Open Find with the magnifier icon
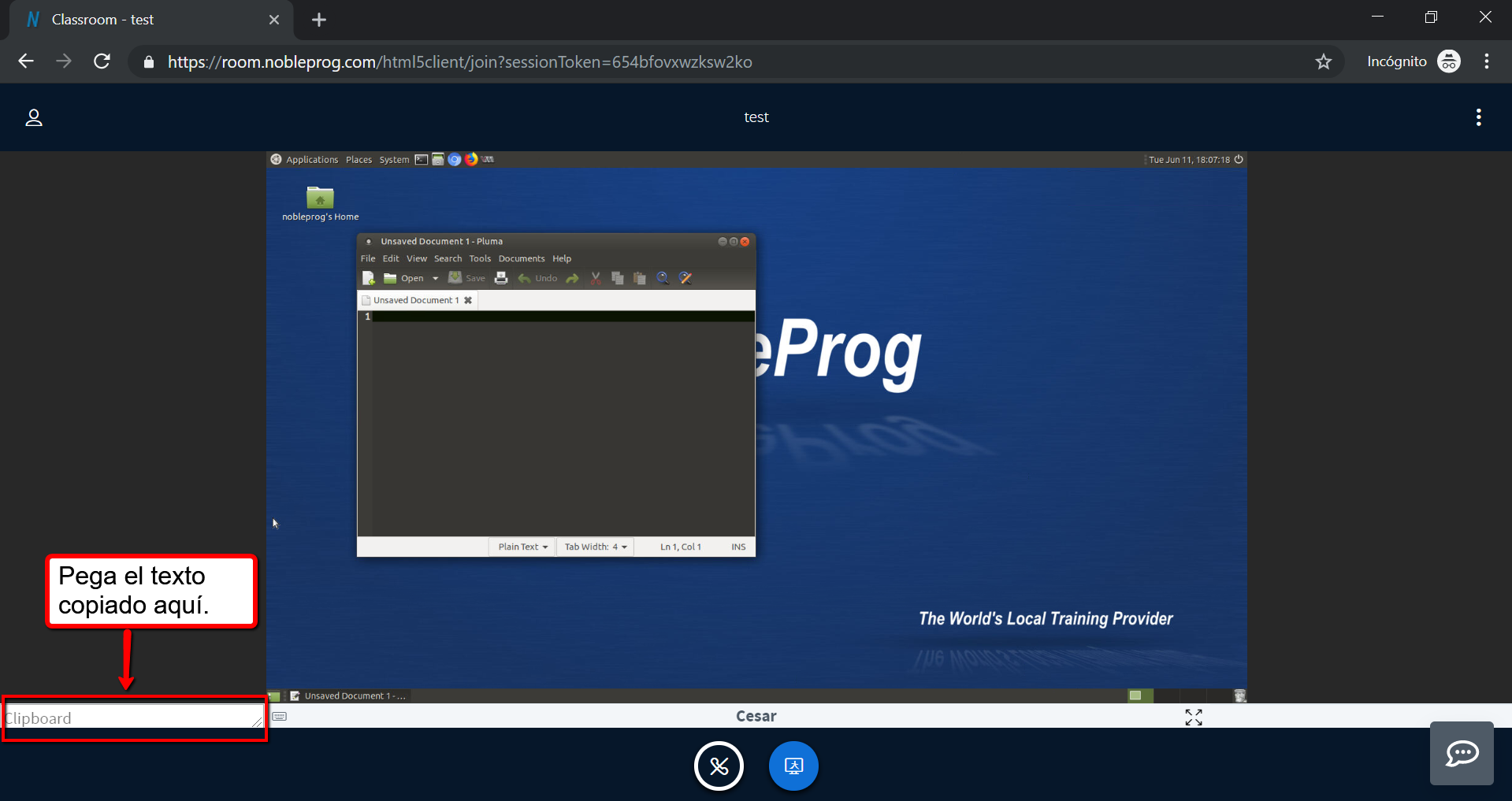Viewport: 1512px width, 801px height. click(x=663, y=278)
